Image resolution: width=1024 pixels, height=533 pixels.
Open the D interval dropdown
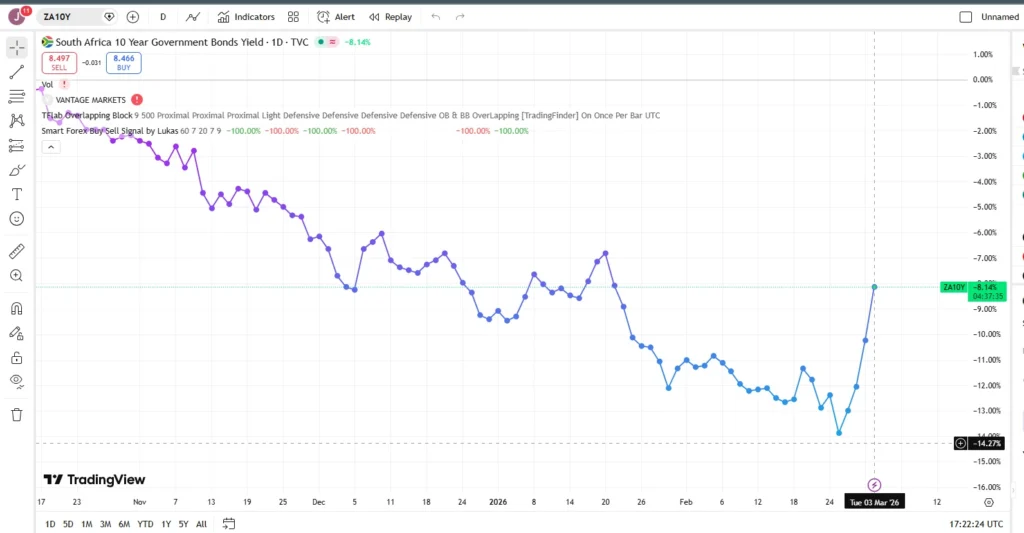[x=163, y=17]
